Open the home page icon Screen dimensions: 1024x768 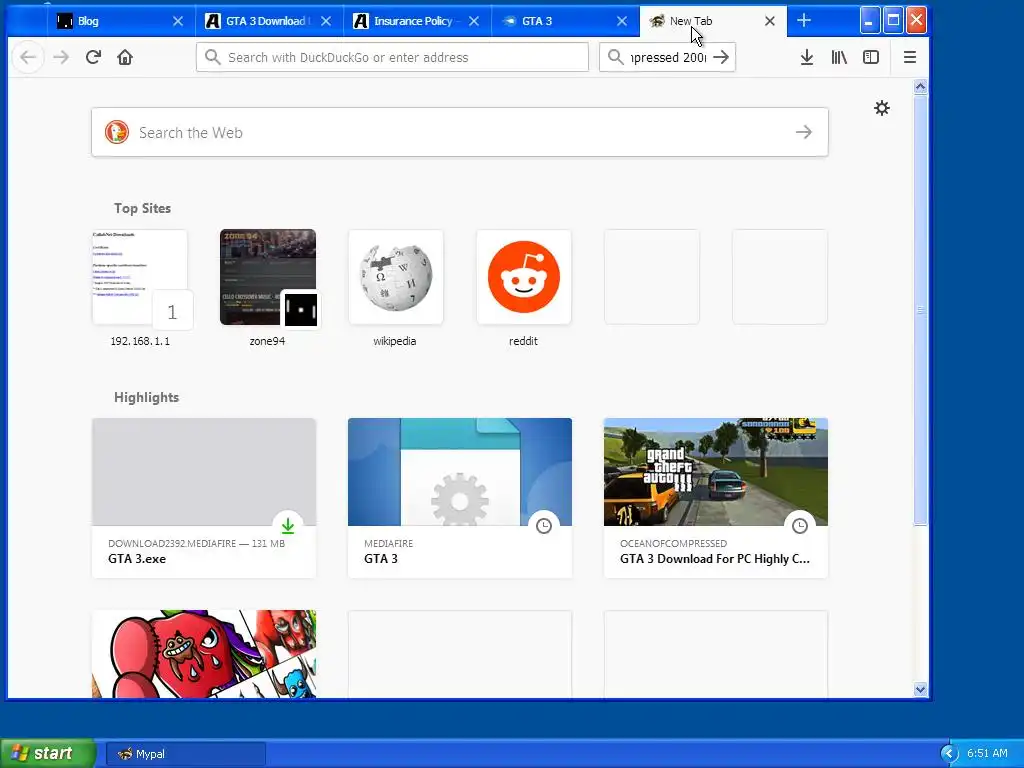click(125, 57)
